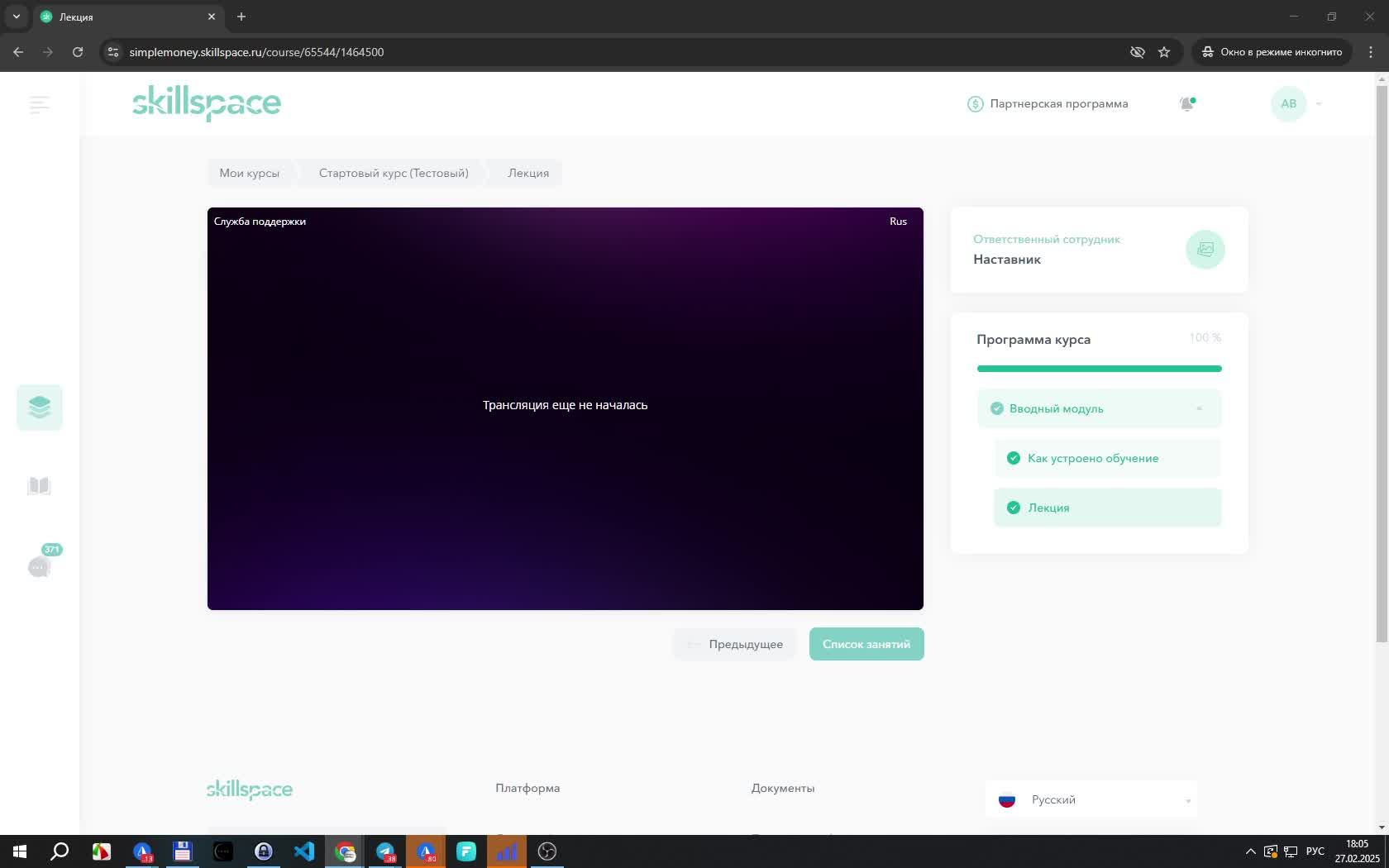This screenshot has height=868, width=1389.
Task: Click the Skillspace logo in the header
Action: pyautogui.click(x=207, y=103)
